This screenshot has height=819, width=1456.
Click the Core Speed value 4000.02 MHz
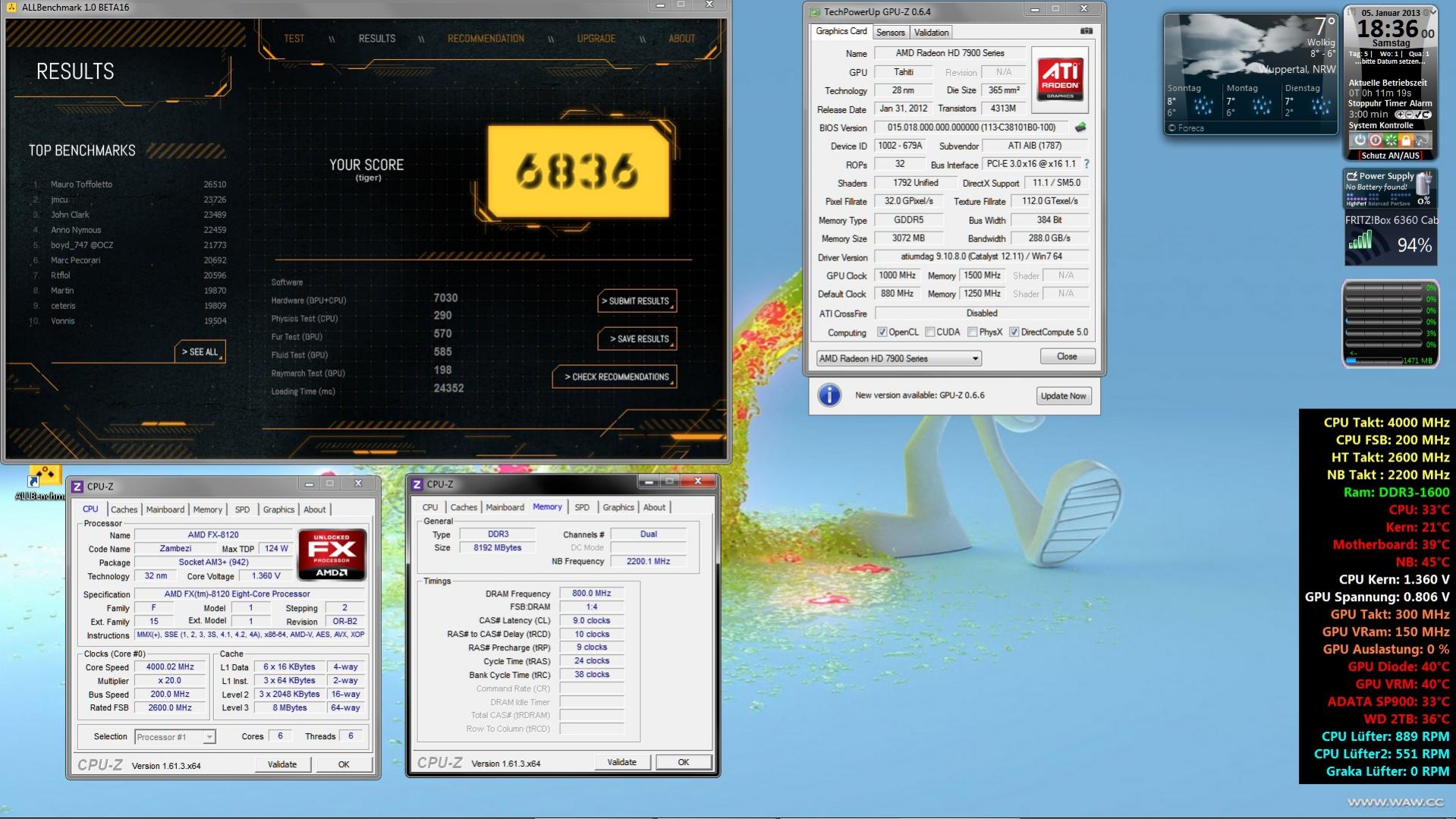click(x=170, y=667)
